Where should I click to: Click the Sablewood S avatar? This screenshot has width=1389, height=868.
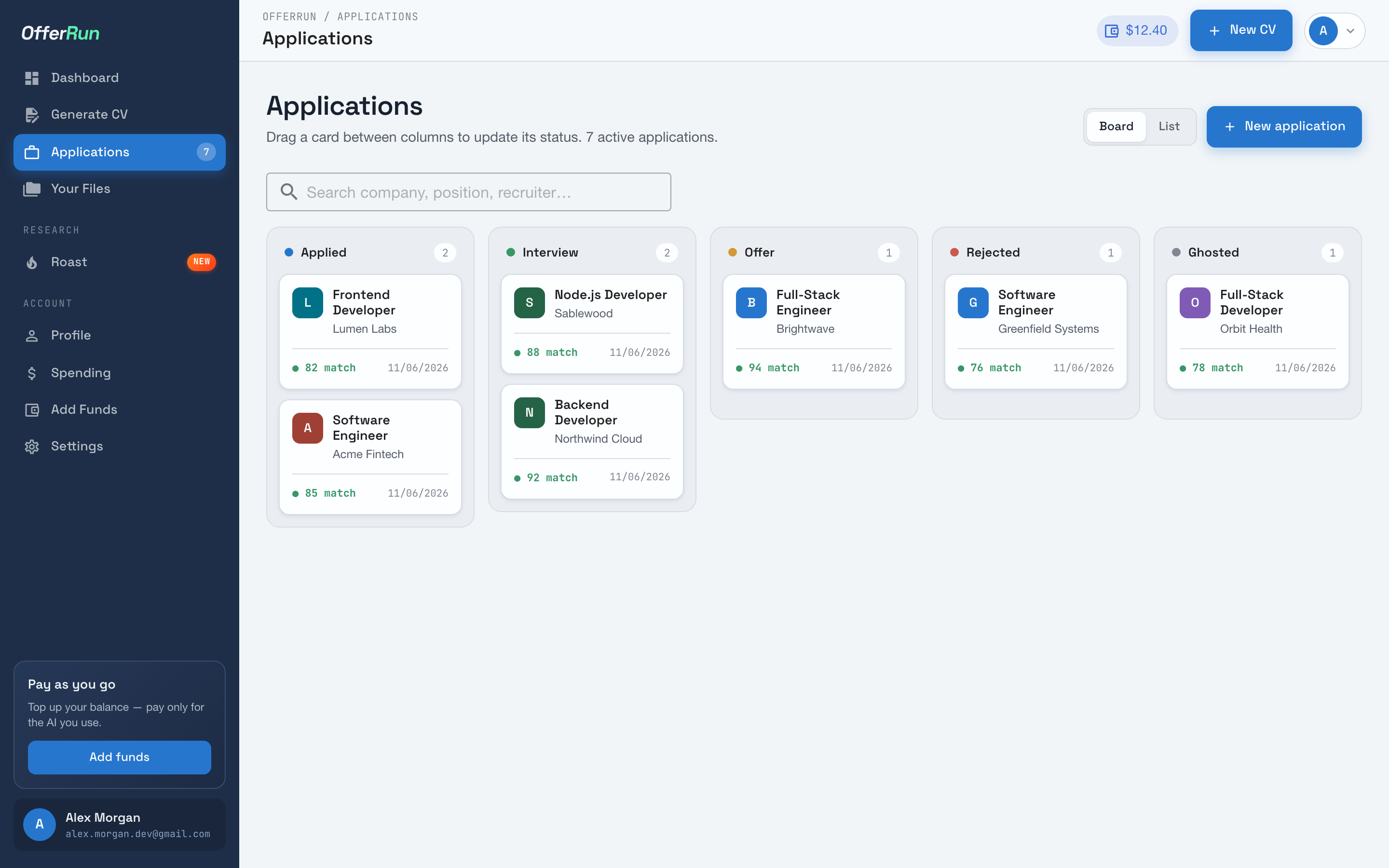tap(529, 302)
